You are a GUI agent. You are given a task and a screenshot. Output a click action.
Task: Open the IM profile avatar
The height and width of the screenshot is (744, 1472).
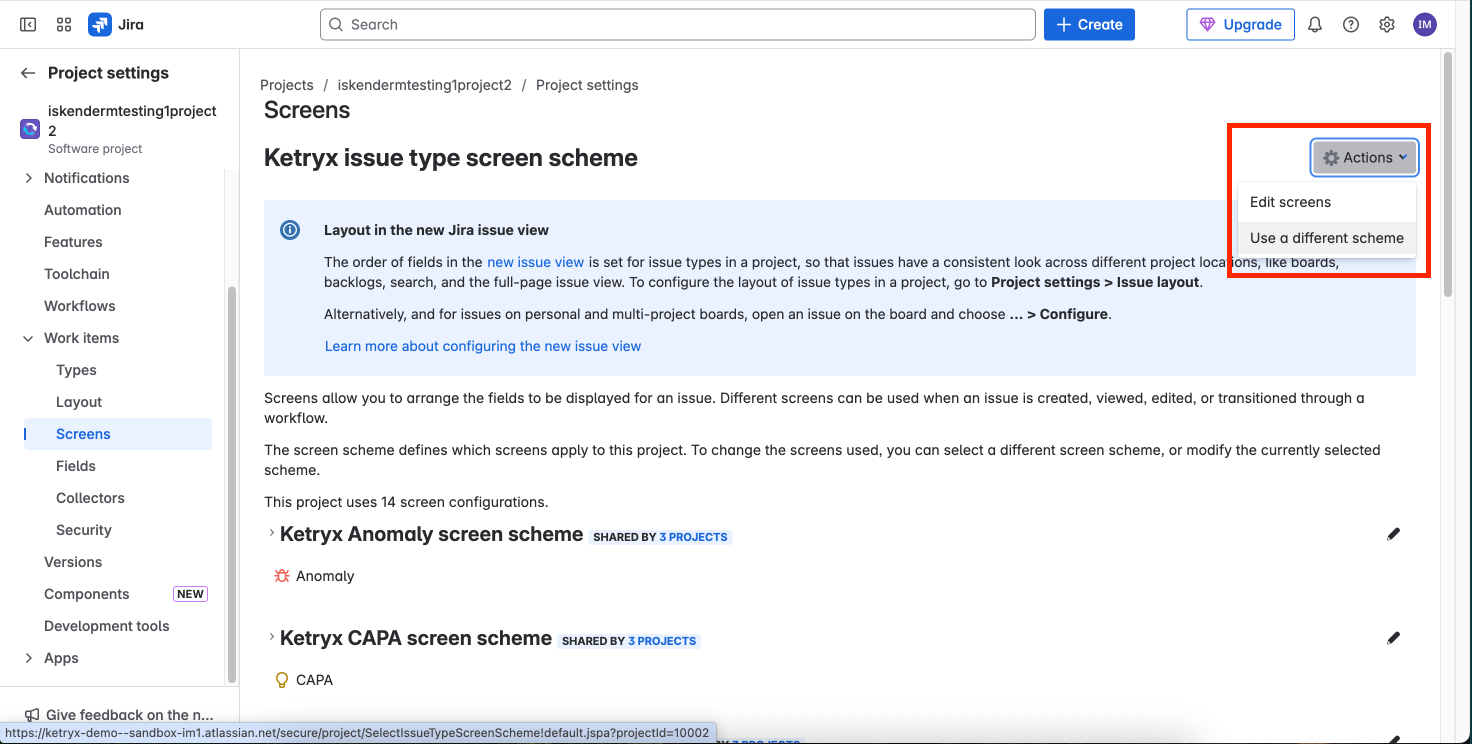pyautogui.click(x=1425, y=24)
